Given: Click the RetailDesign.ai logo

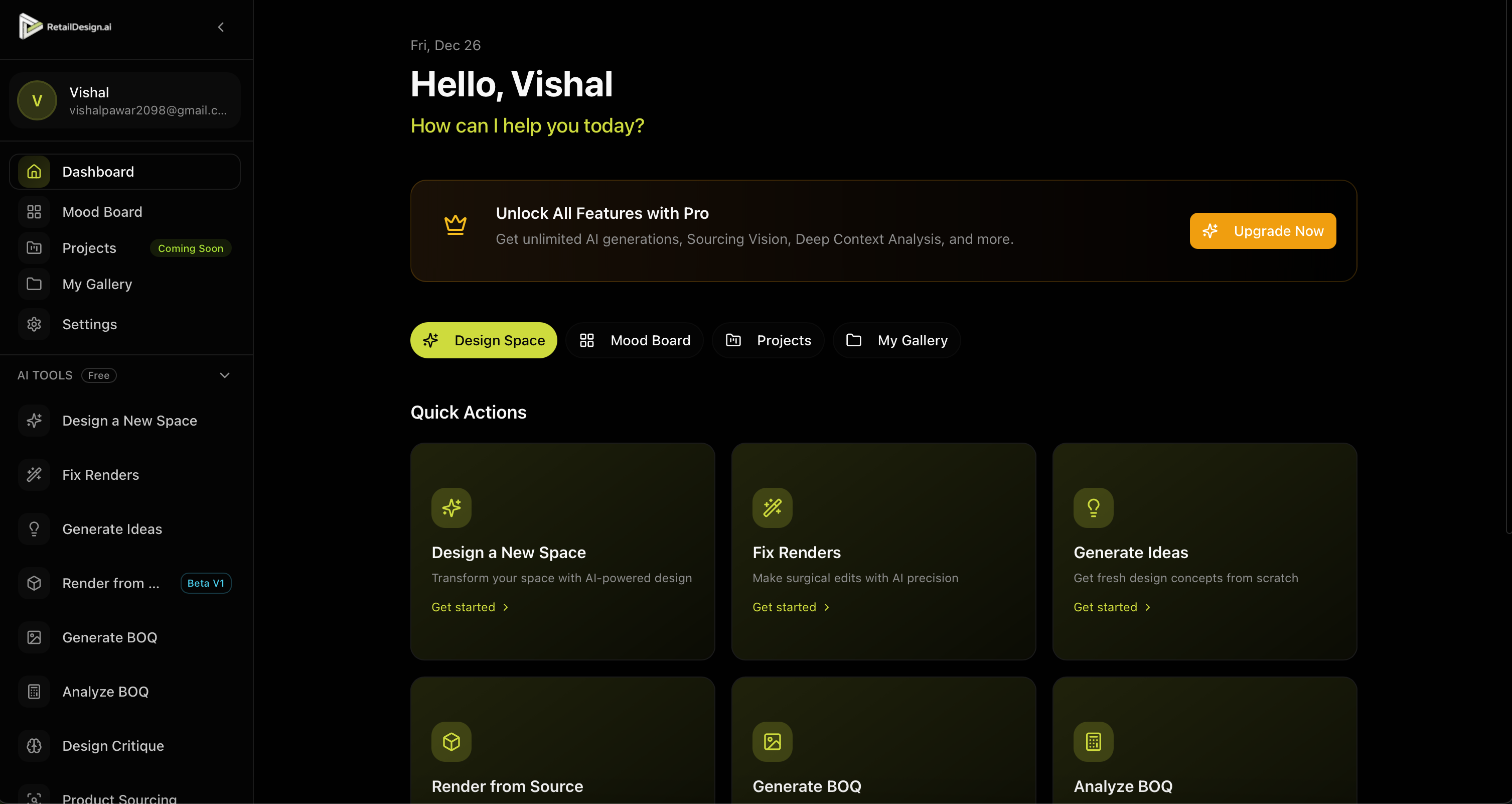Looking at the screenshot, I should [x=65, y=27].
